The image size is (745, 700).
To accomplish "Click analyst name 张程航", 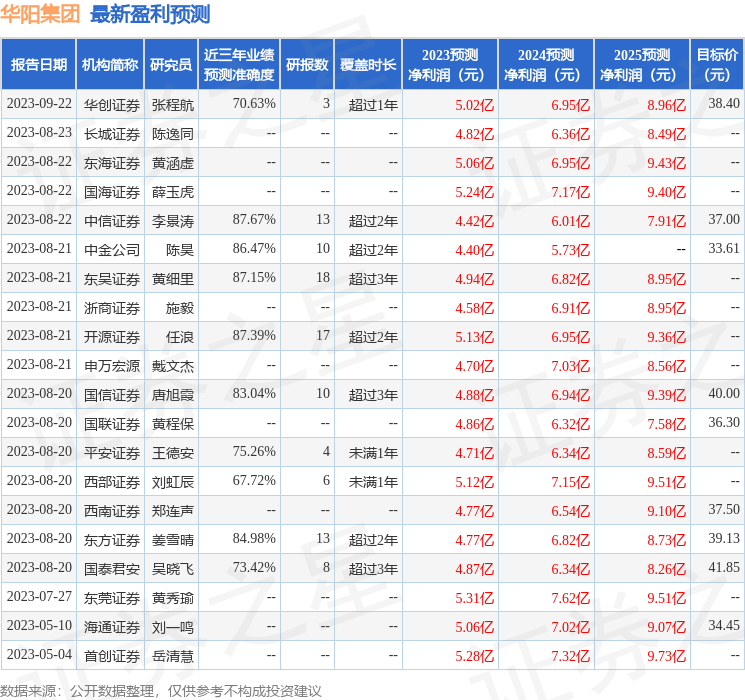I will (173, 105).
